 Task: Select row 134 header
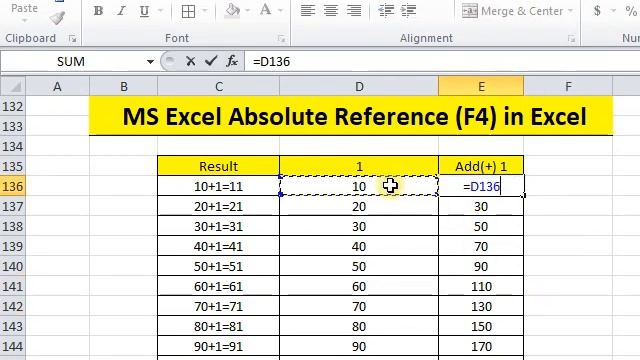[13, 146]
